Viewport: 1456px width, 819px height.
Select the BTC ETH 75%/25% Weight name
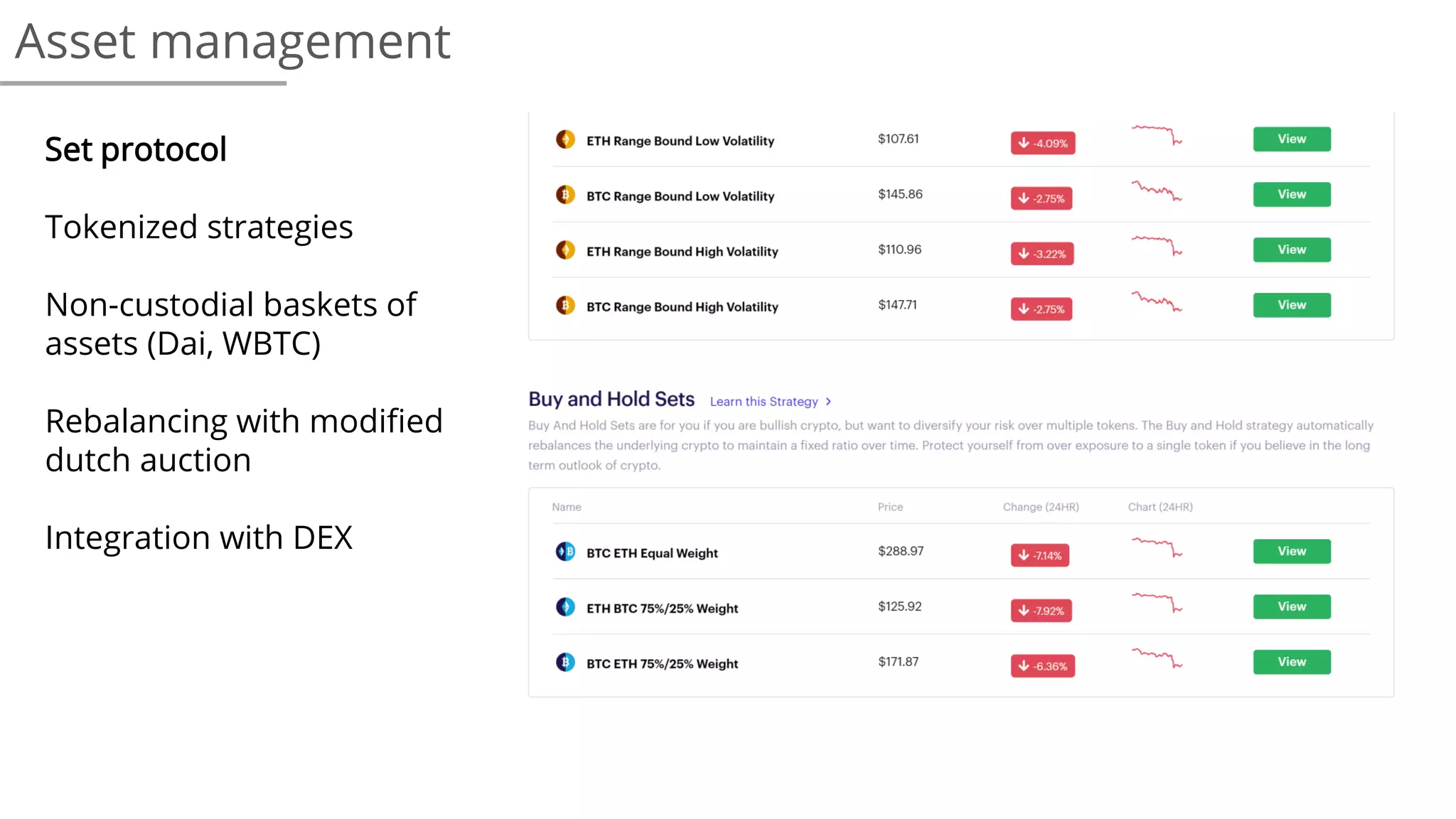[x=662, y=664]
